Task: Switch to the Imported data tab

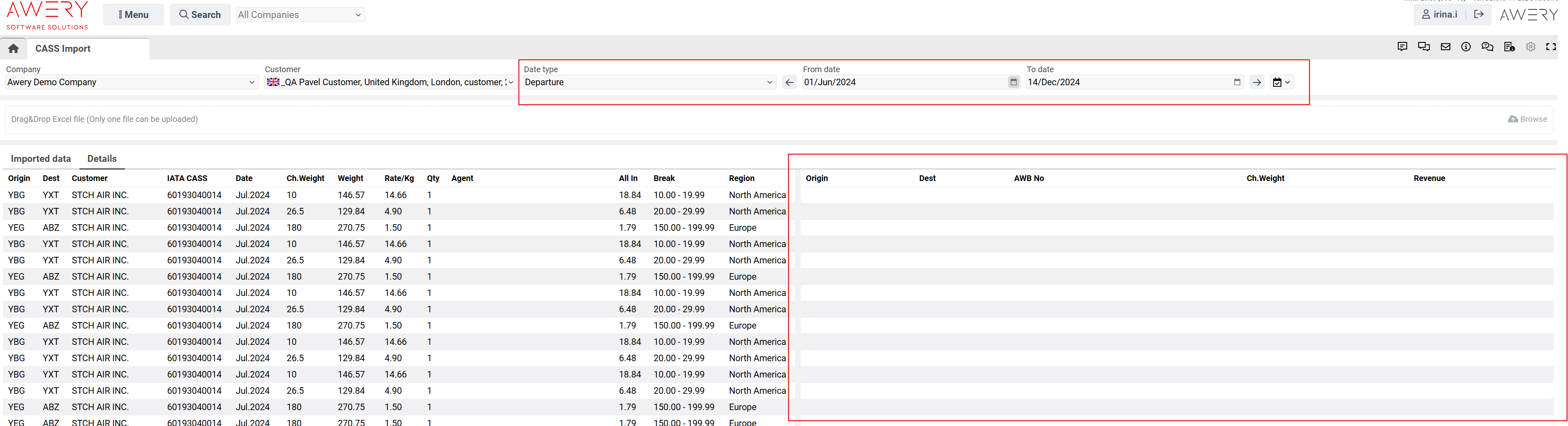Action: tap(41, 159)
